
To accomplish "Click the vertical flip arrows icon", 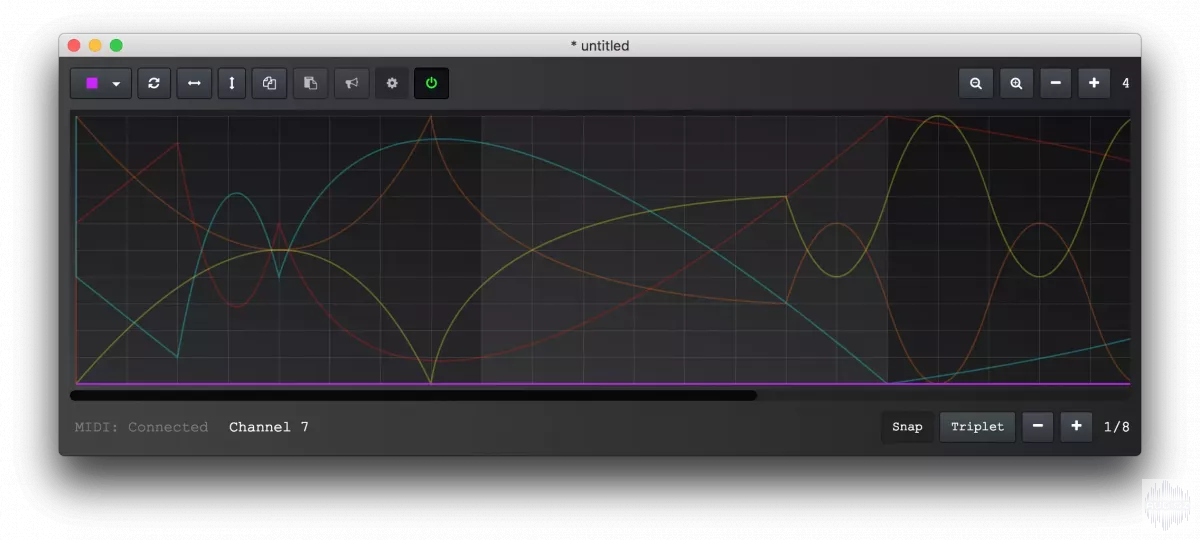I will pyautogui.click(x=232, y=83).
